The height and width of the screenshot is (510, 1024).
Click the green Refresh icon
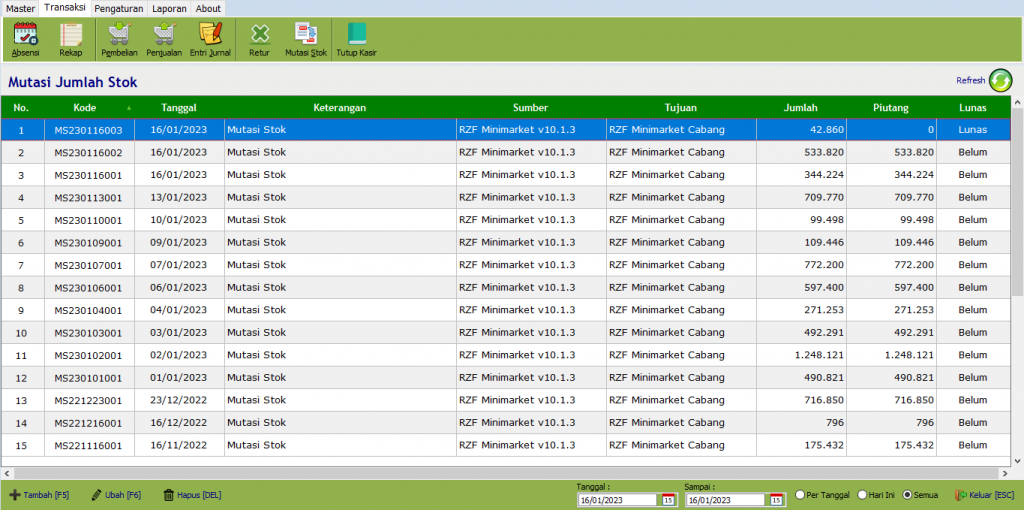pos(1000,80)
